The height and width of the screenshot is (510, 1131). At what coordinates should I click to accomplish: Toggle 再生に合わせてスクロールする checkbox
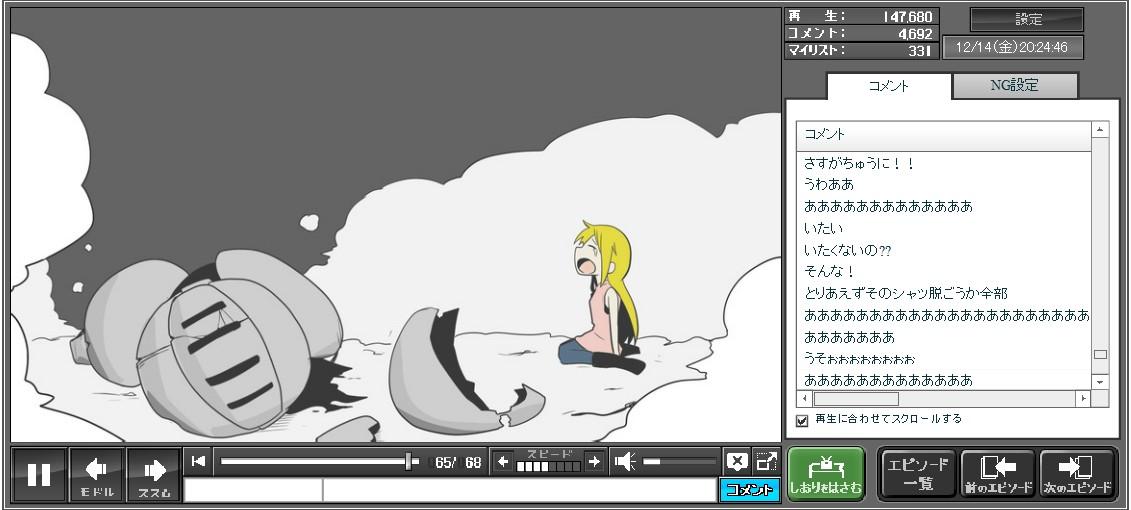pos(802,420)
